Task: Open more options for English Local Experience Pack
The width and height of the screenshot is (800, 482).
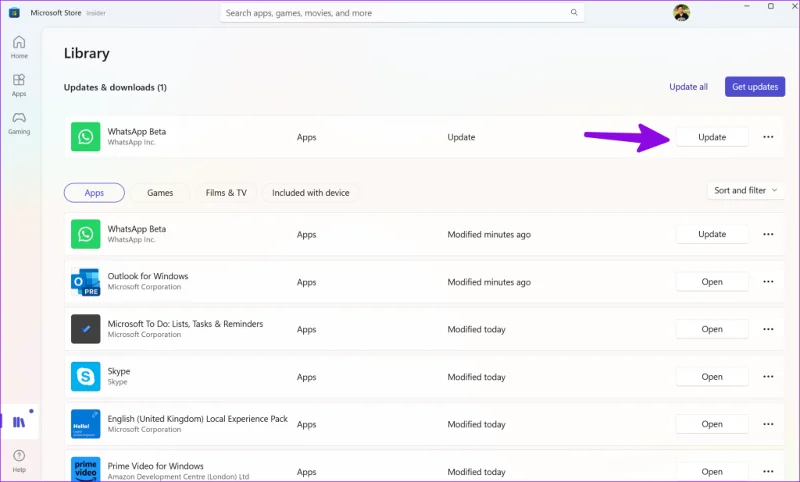Action: 768,424
